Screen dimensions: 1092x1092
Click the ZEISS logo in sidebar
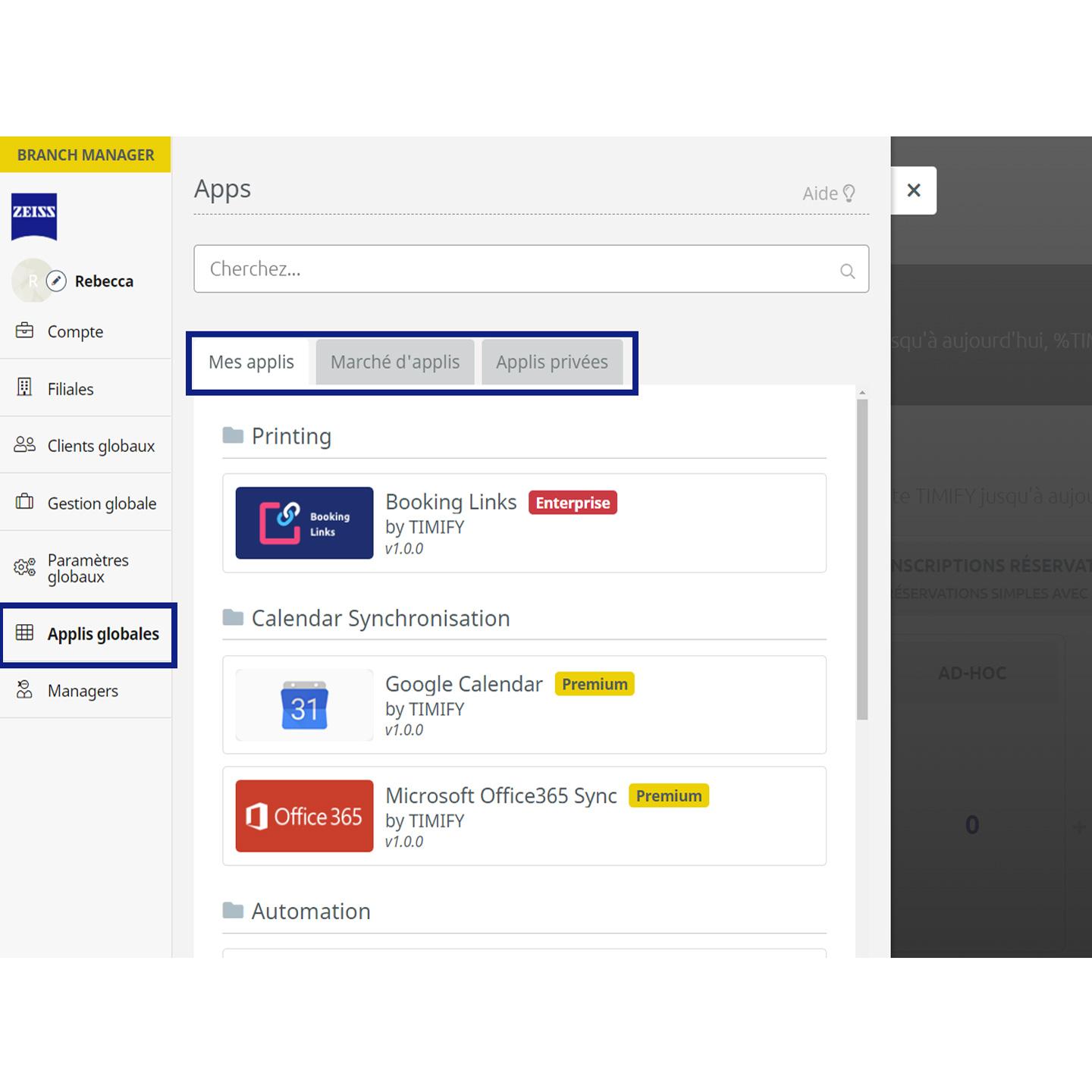pos(34,217)
